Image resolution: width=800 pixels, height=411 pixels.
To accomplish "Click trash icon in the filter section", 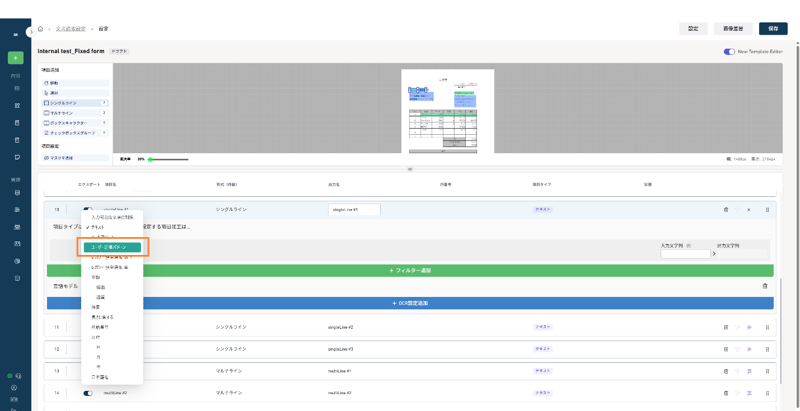I will (766, 286).
